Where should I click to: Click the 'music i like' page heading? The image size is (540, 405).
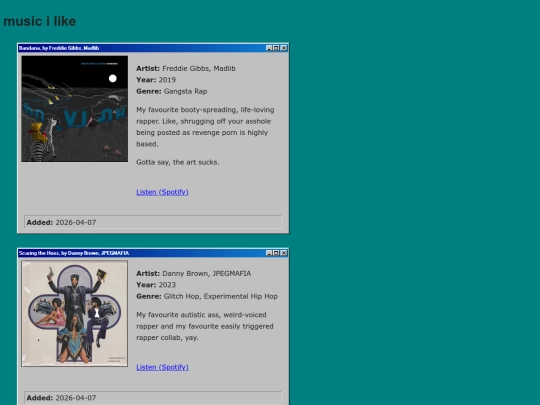click(x=40, y=21)
